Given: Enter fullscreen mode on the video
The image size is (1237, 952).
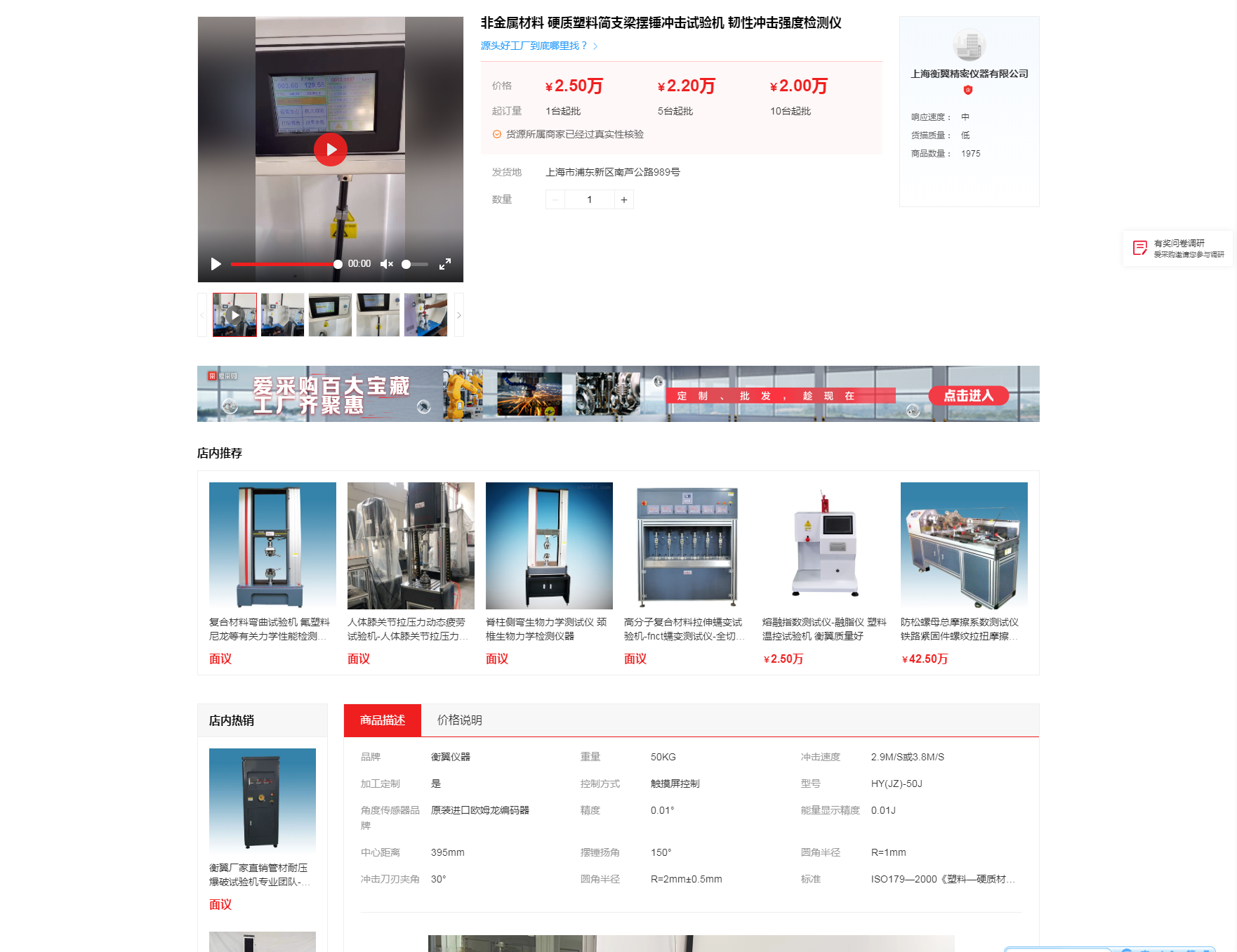Looking at the screenshot, I should click(444, 264).
